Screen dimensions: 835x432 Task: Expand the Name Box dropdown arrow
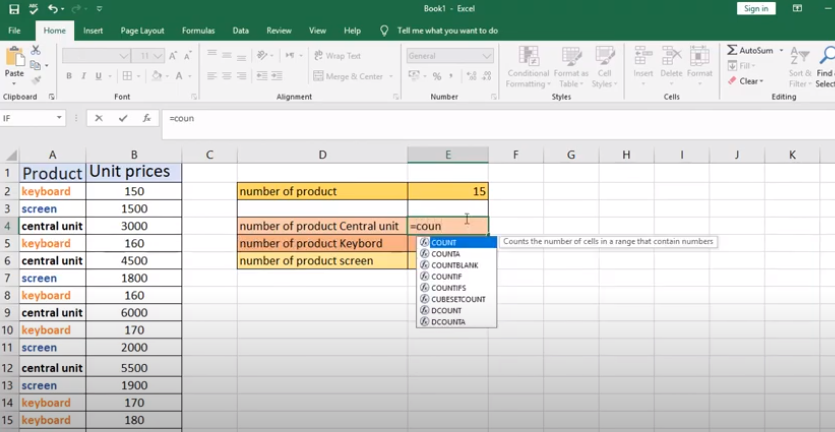click(59, 118)
